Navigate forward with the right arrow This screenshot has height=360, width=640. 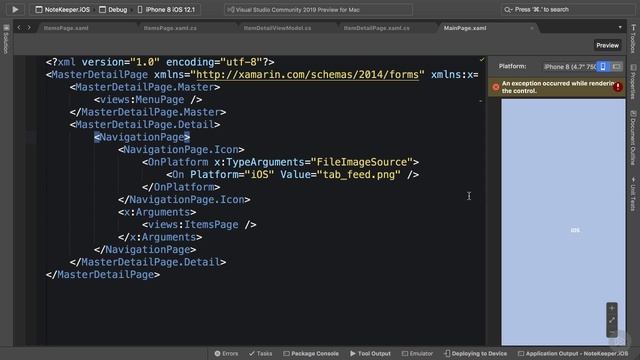[29, 28]
